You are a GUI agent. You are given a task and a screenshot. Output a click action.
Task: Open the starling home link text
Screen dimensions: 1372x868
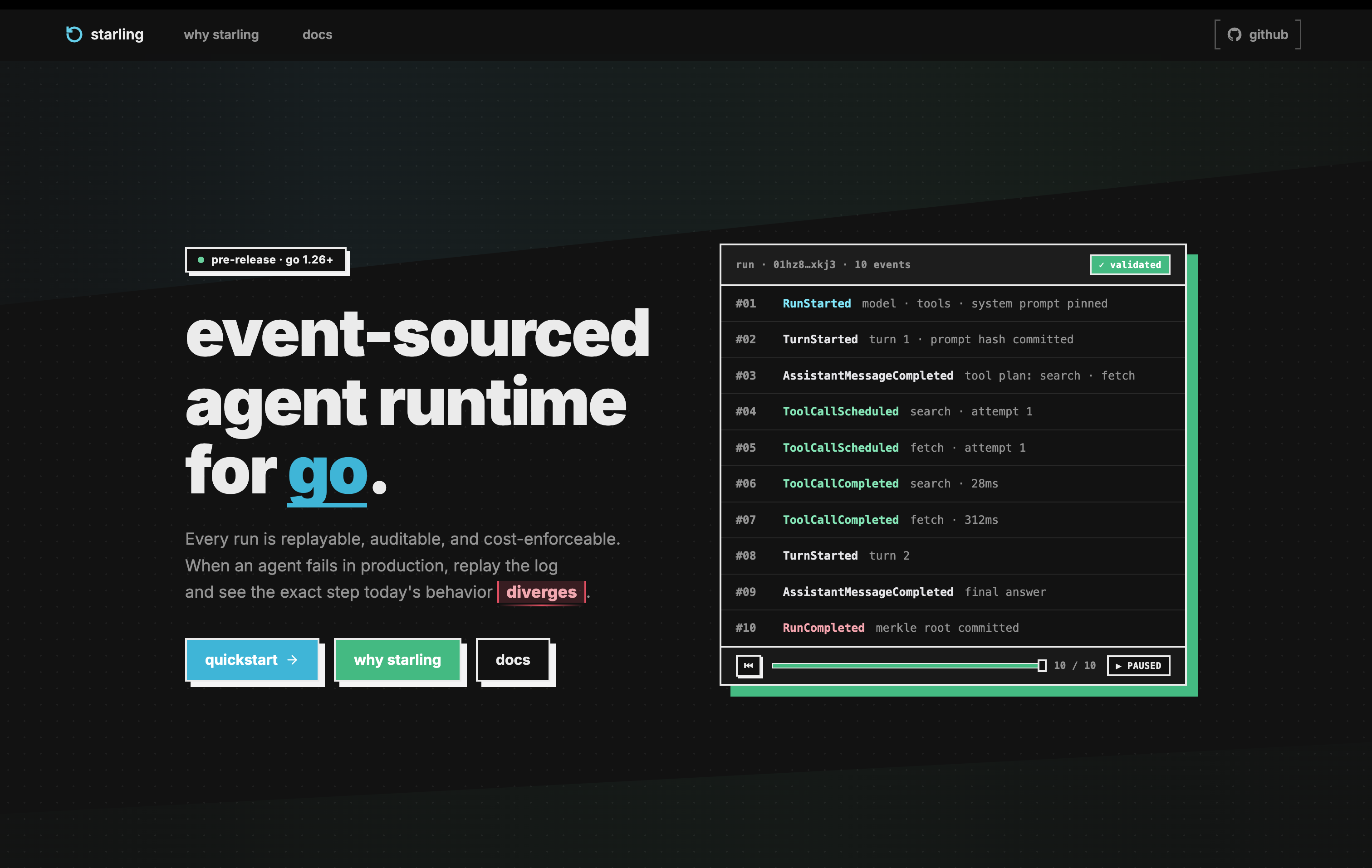117,34
